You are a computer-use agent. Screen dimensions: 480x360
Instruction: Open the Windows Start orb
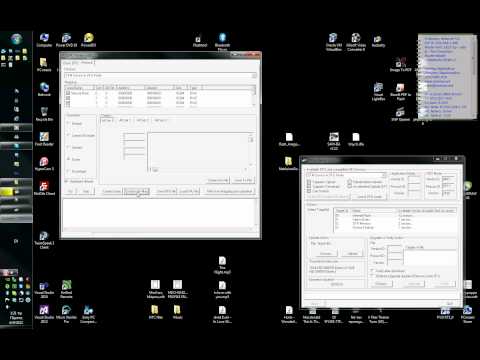(x=16, y=39)
